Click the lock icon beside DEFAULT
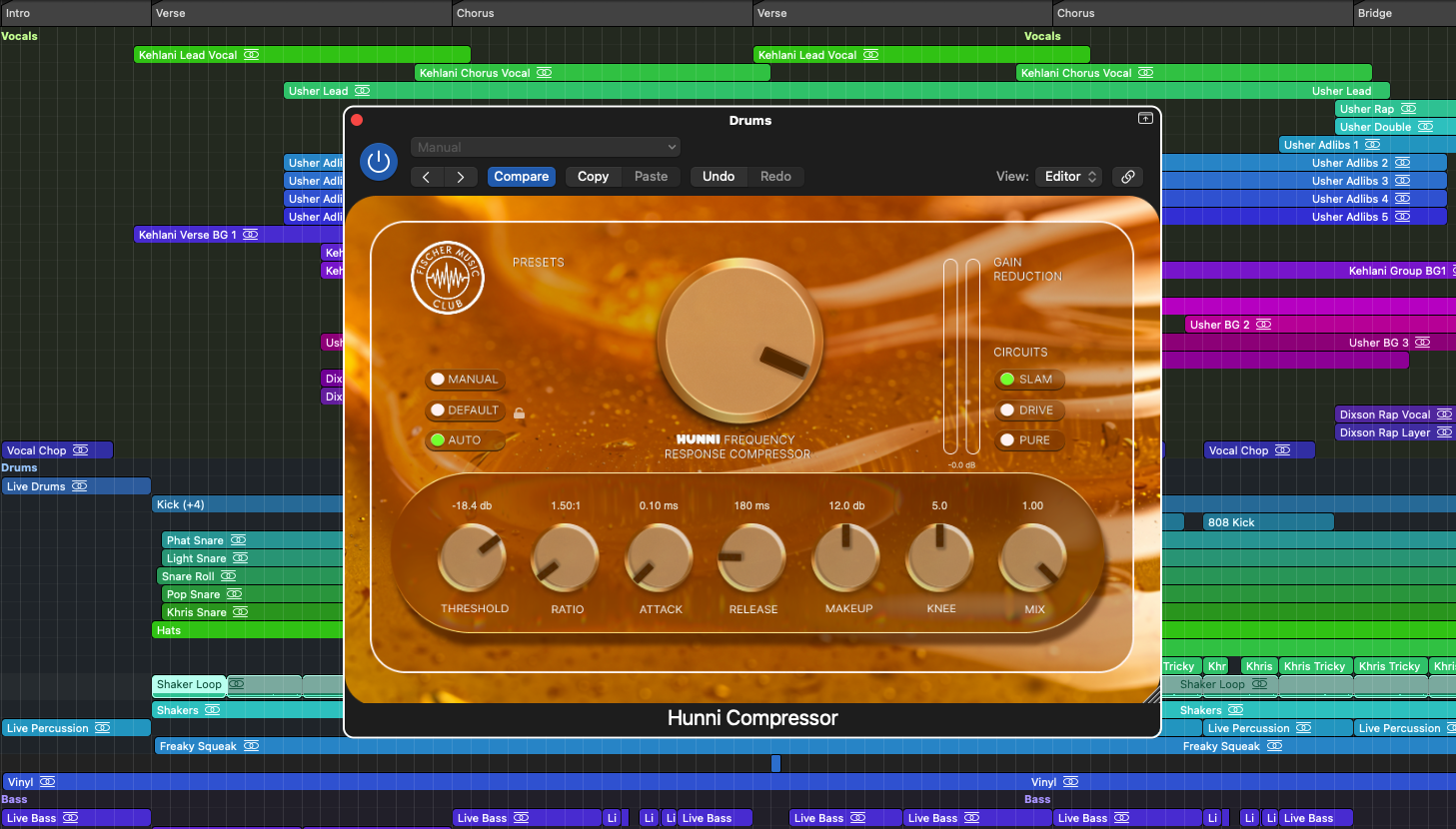1456x829 pixels. [x=519, y=413]
